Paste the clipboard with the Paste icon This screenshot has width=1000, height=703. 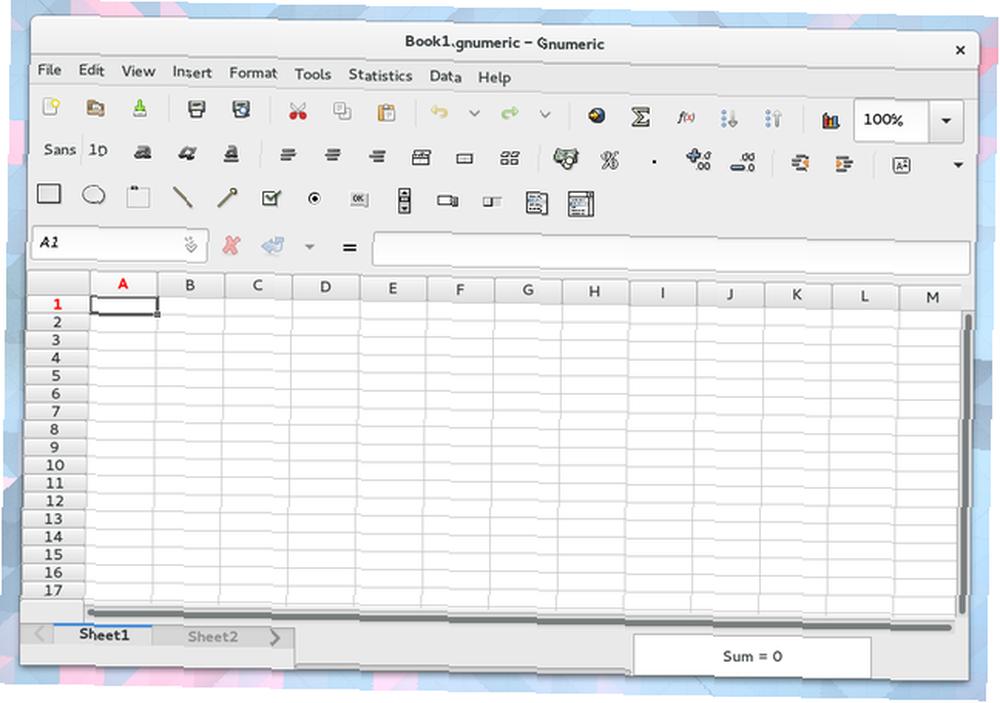[x=386, y=113]
